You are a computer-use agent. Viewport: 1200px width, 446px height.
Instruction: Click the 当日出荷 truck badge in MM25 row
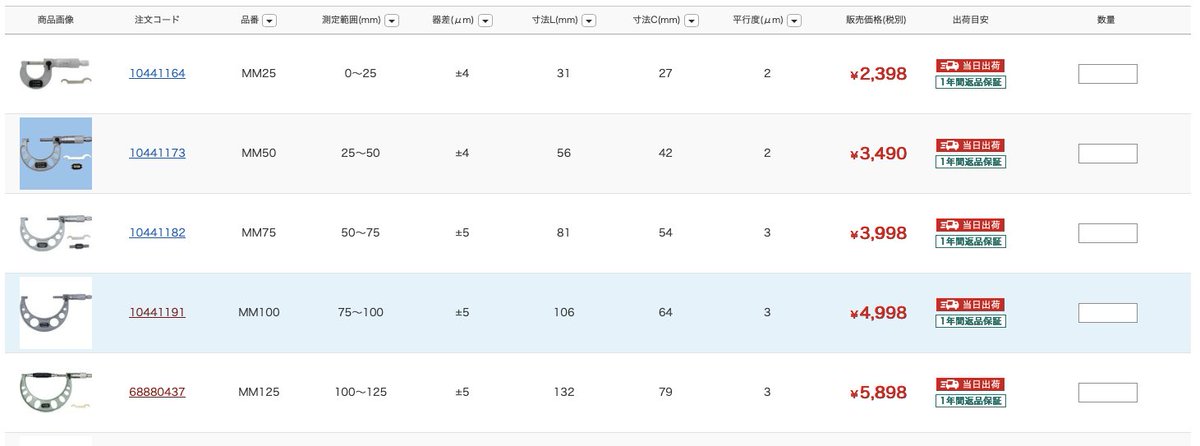coord(970,65)
